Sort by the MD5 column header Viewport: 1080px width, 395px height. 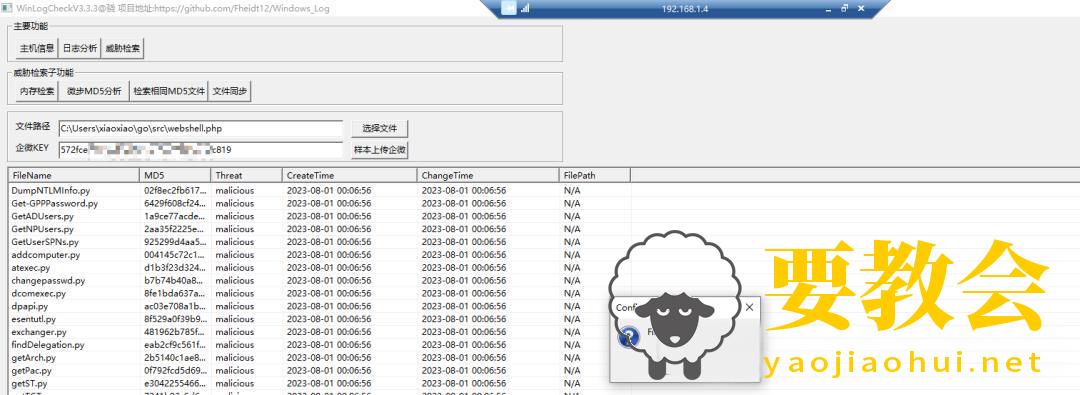point(175,175)
